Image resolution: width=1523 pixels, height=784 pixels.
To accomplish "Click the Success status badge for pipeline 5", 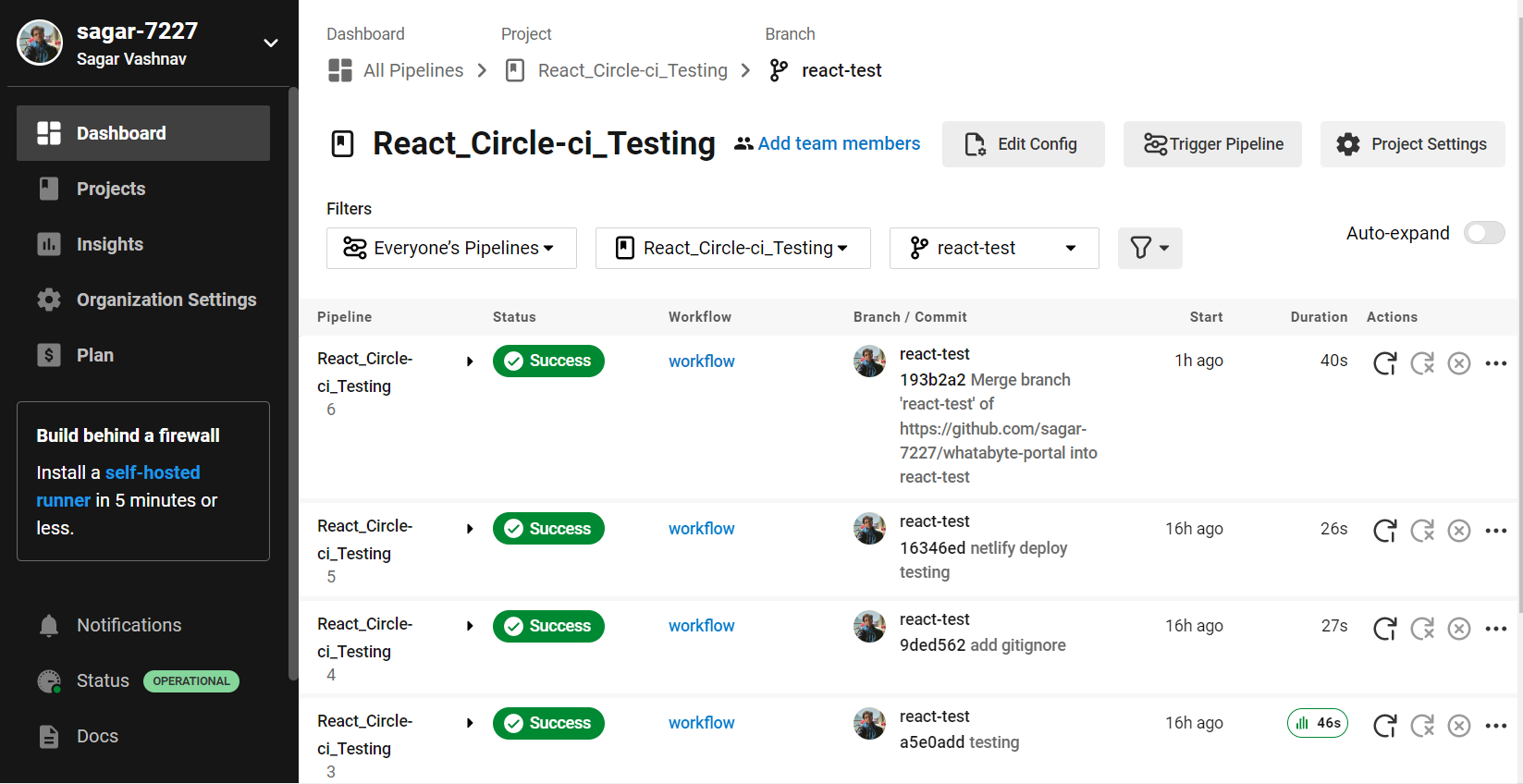I will [x=548, y=529].
